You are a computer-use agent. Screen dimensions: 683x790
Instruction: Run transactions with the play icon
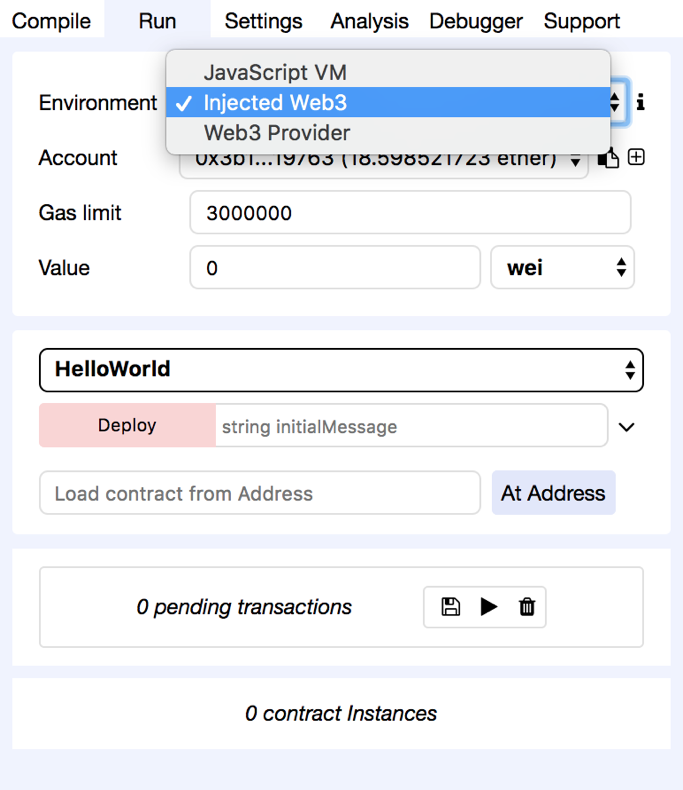click(489, 607)
